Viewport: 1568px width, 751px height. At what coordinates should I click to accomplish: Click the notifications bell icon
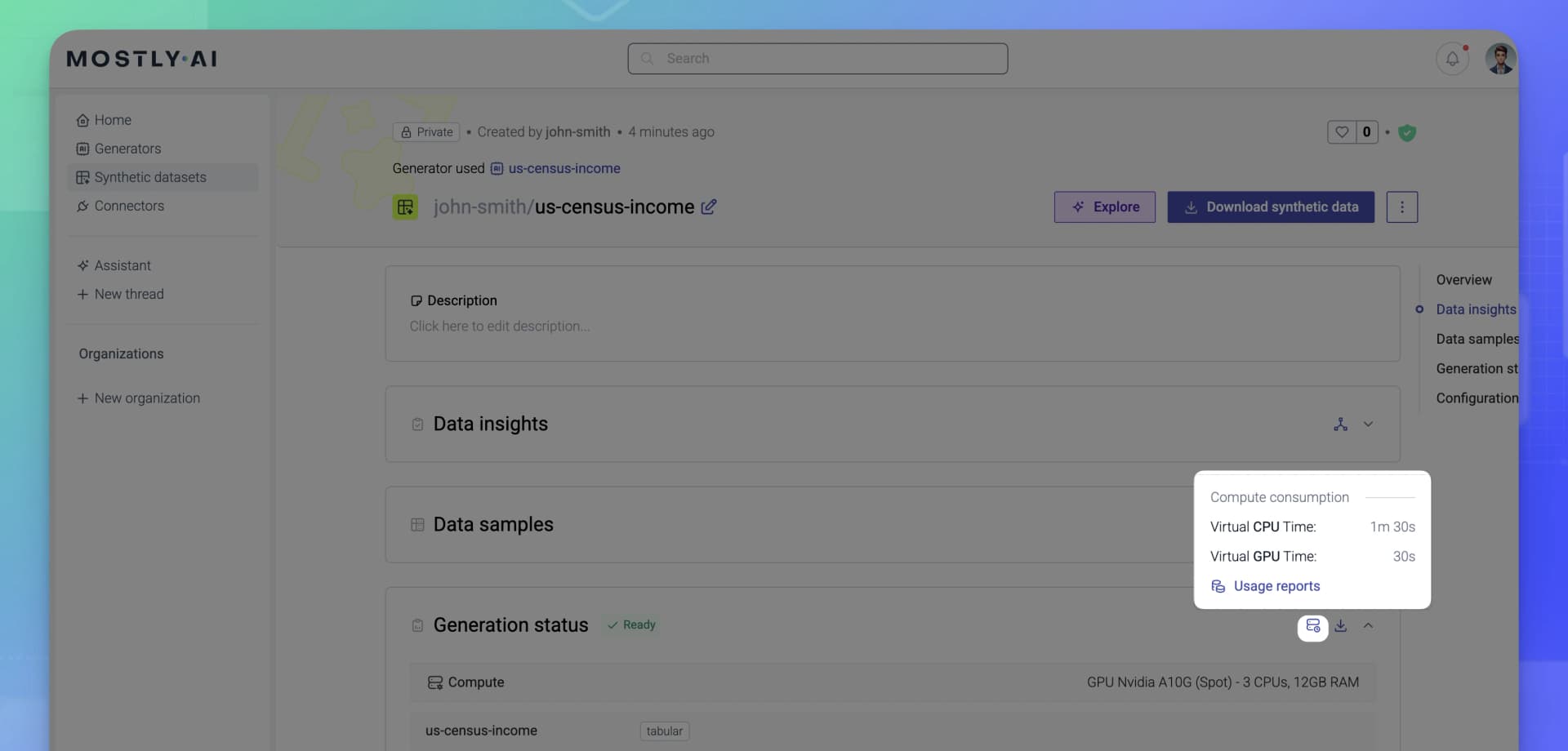(x=1452, y=59)
